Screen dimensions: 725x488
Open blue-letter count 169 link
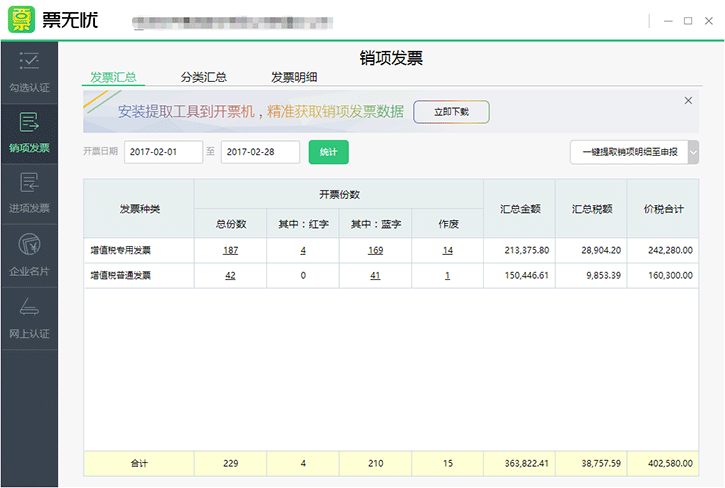[375, 250]
